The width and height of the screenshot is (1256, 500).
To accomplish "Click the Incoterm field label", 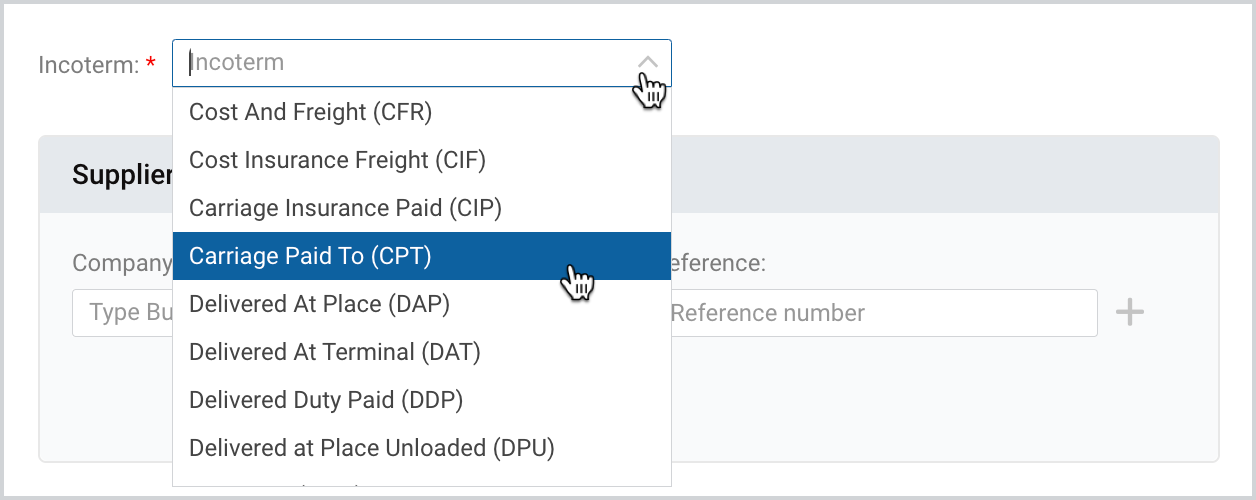I will point(89,64).
